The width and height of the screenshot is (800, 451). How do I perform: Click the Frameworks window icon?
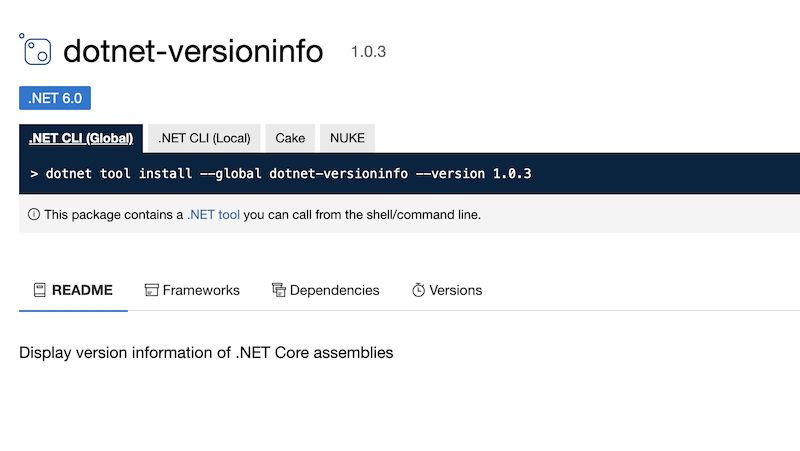click(x=152, y=290)
